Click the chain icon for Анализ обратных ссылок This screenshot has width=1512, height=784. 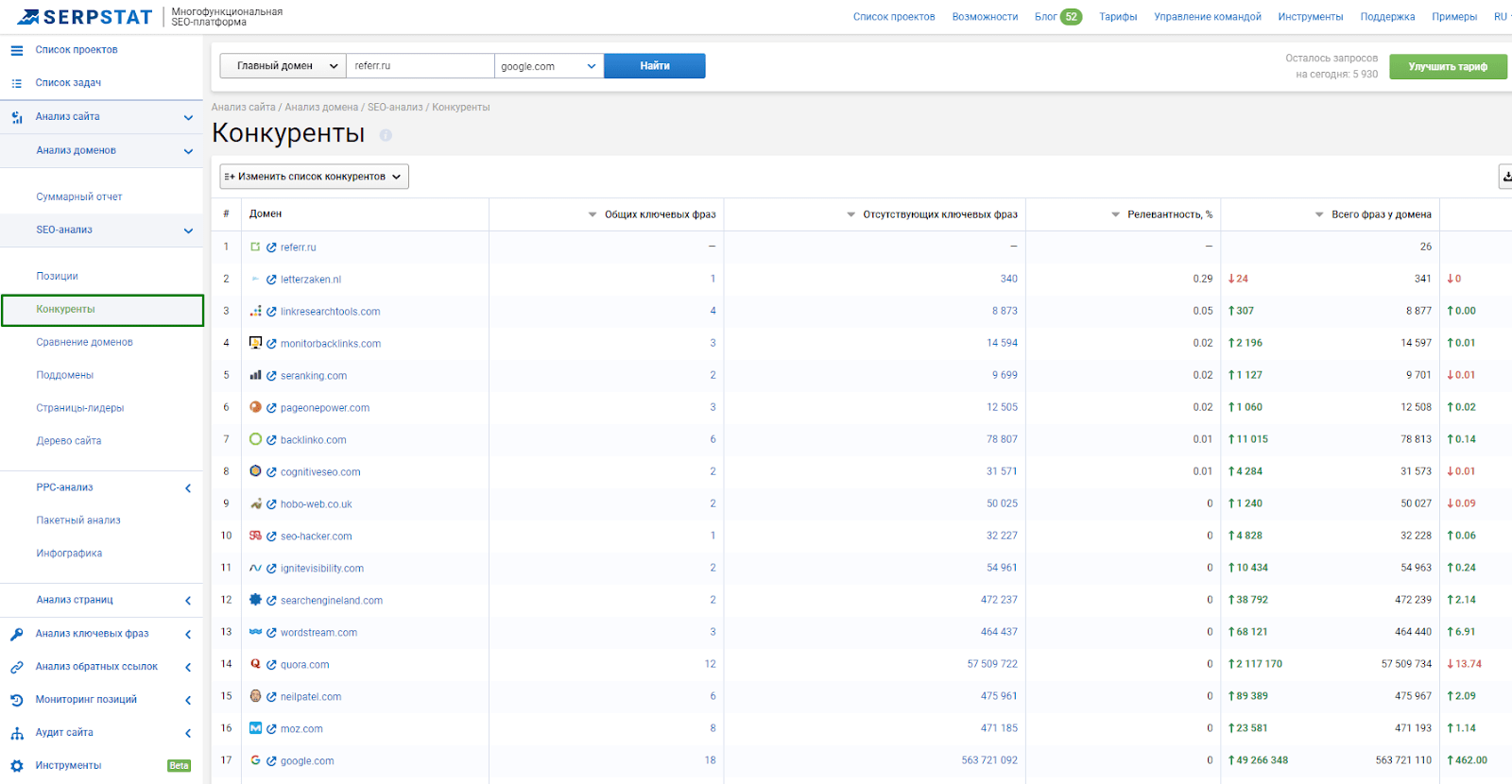click(17, 667)
